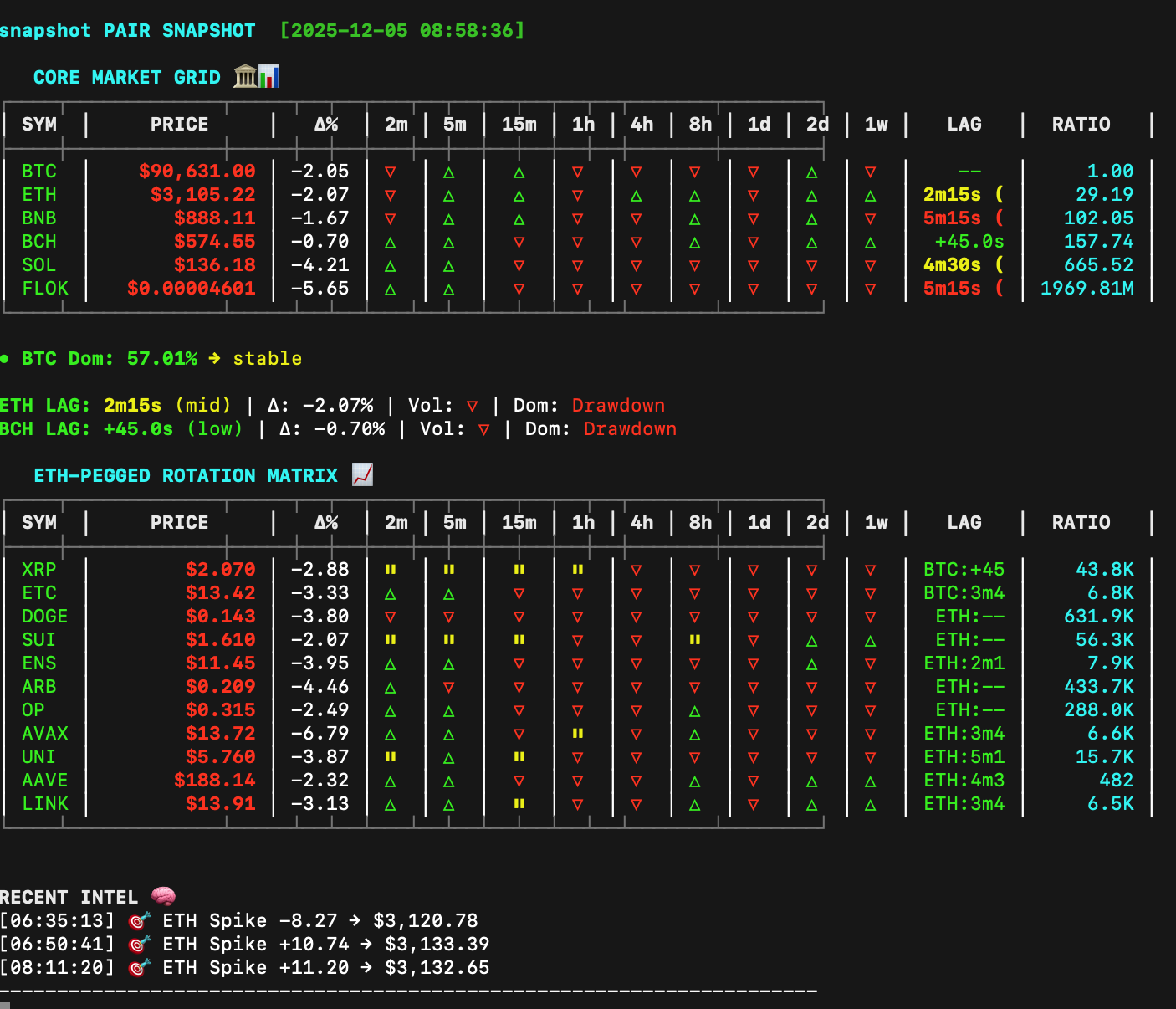Screen dimensions: 1176x1009
Task: Click the XRP 2m pause indicator
Action: 391,569
